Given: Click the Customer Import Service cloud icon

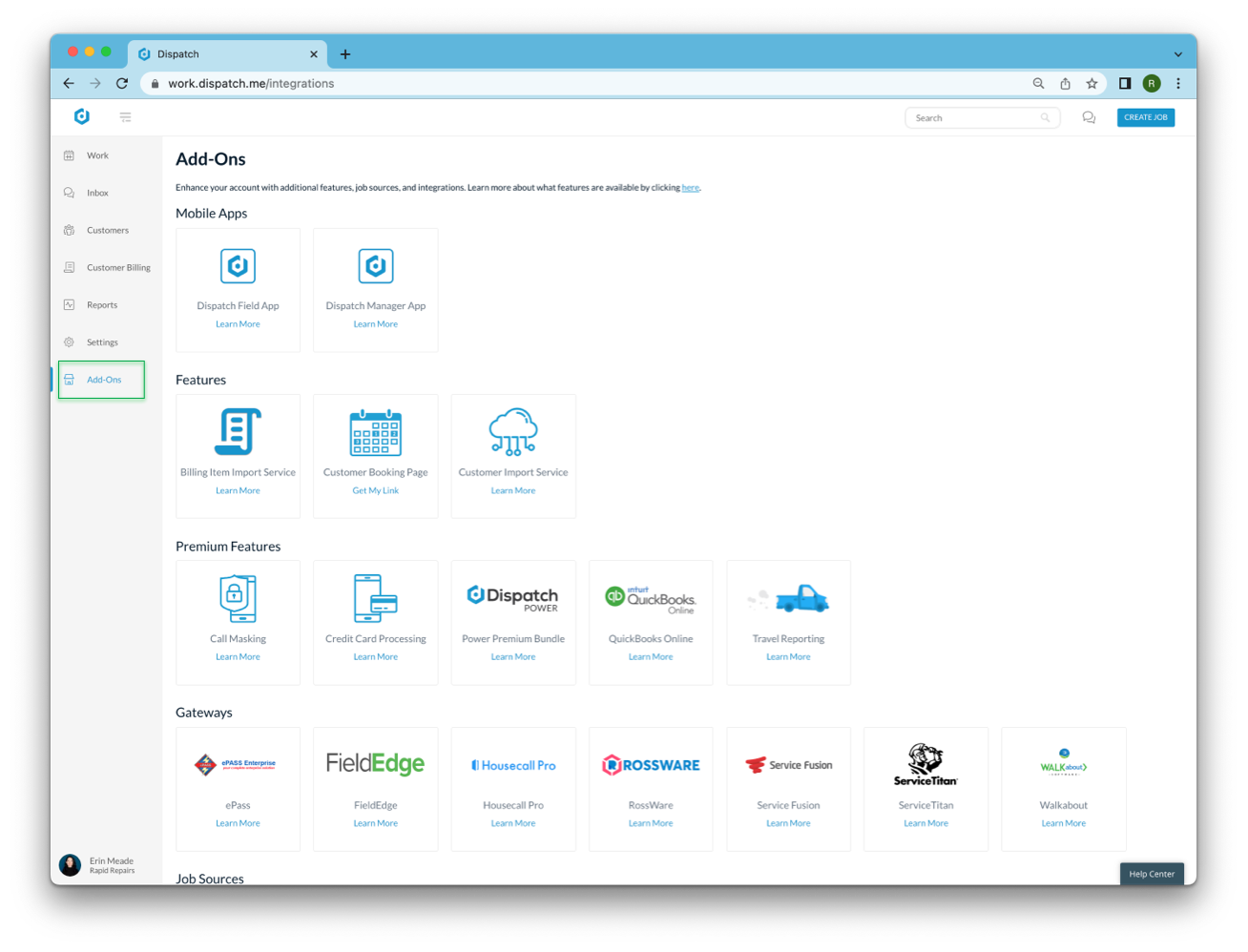Looking at the screenshot, I should 513,432.
